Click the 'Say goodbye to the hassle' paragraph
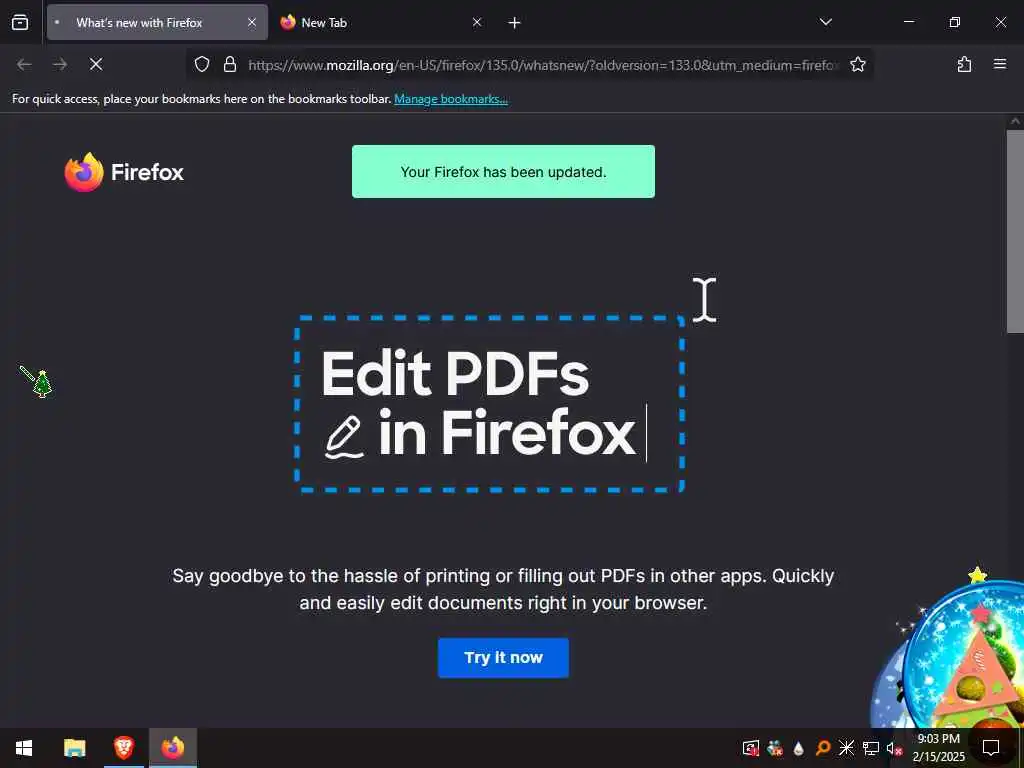This screenshot has width=1024, height=768. [x=503, y=589]
